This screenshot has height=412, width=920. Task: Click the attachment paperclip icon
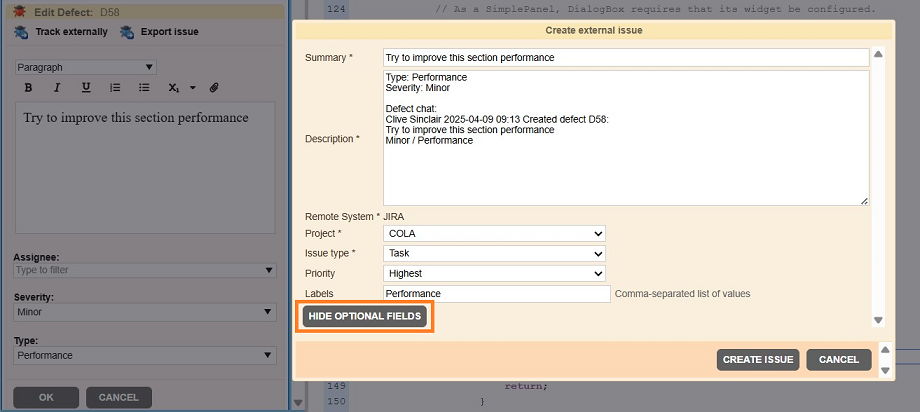pos(214,88)
